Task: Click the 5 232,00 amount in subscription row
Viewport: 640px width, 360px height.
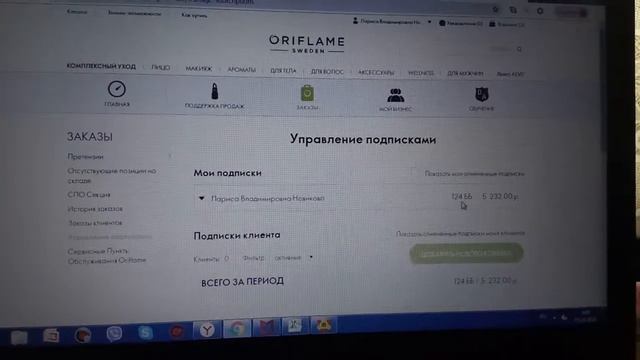Action: [500, 196]
